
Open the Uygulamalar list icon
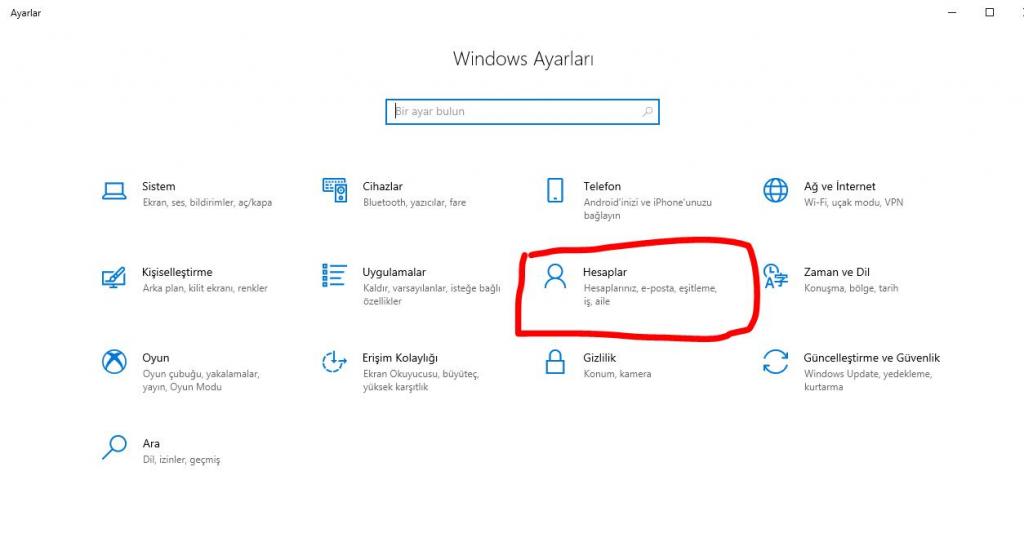click(334, 276)
